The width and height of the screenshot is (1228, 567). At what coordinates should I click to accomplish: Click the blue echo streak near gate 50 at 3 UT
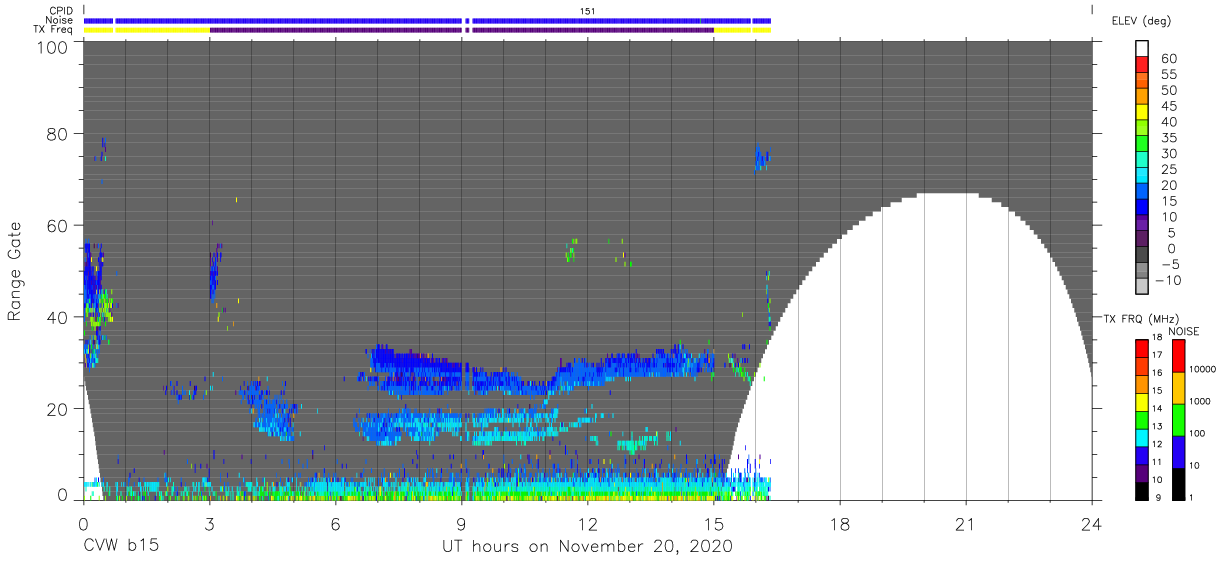[214, 270]
